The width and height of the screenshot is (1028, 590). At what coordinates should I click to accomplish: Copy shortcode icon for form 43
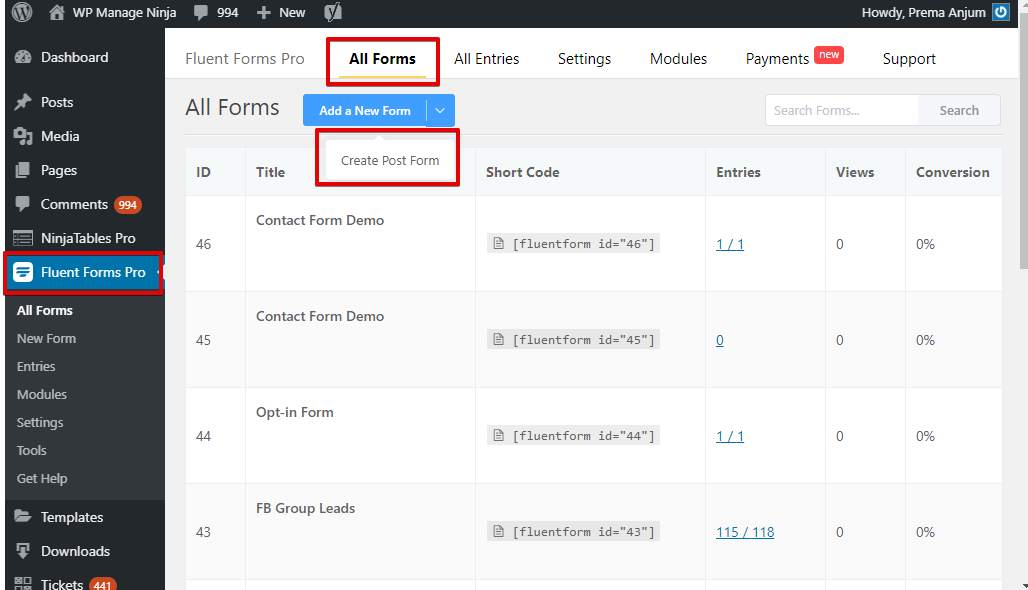click(499, 532)
